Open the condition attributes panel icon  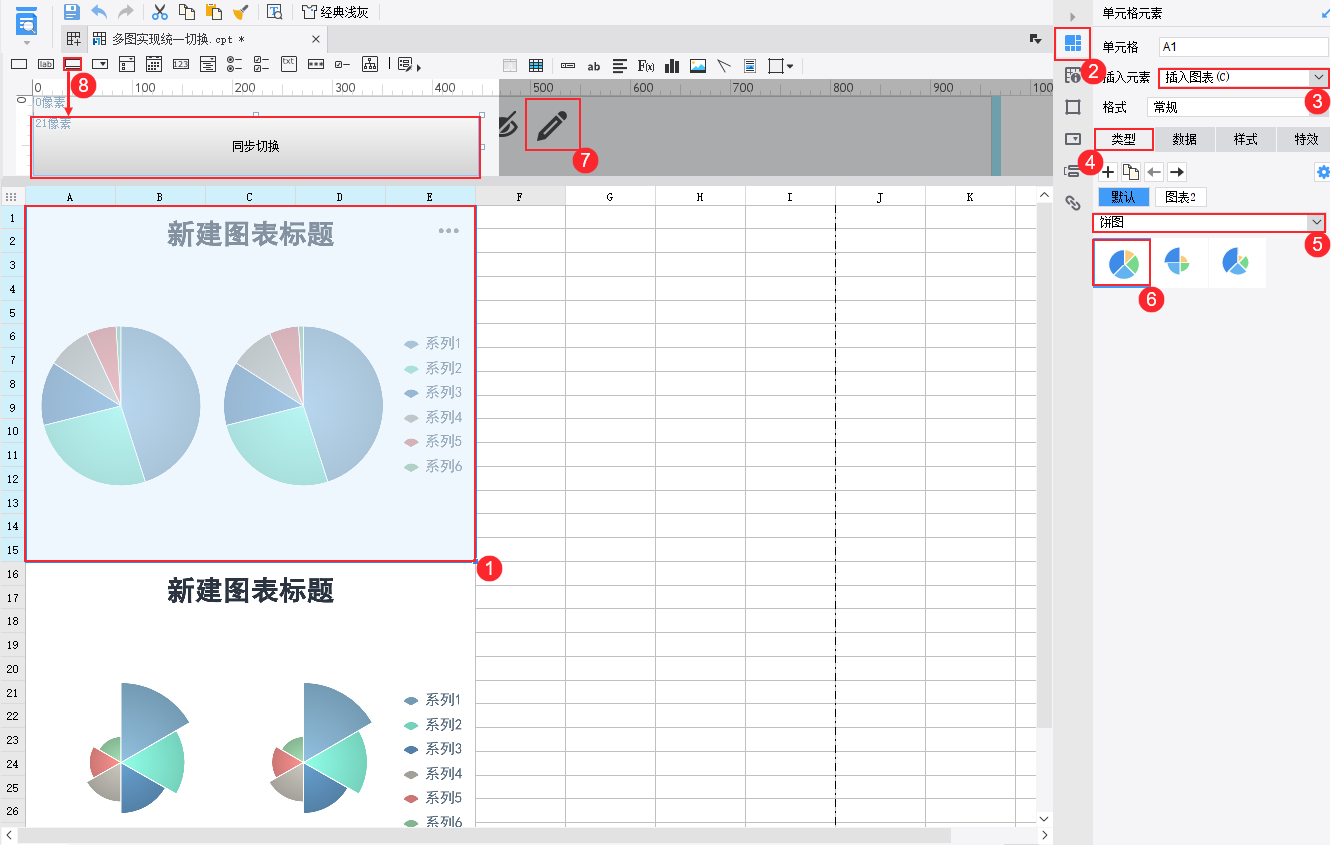click(x=1073, y=171)
